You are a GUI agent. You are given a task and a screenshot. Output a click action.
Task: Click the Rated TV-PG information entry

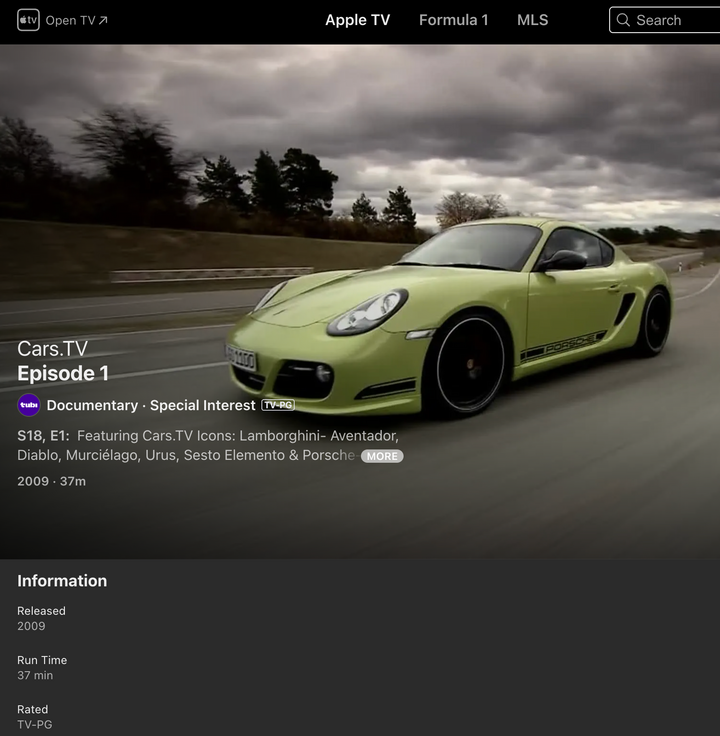[33, 717]
